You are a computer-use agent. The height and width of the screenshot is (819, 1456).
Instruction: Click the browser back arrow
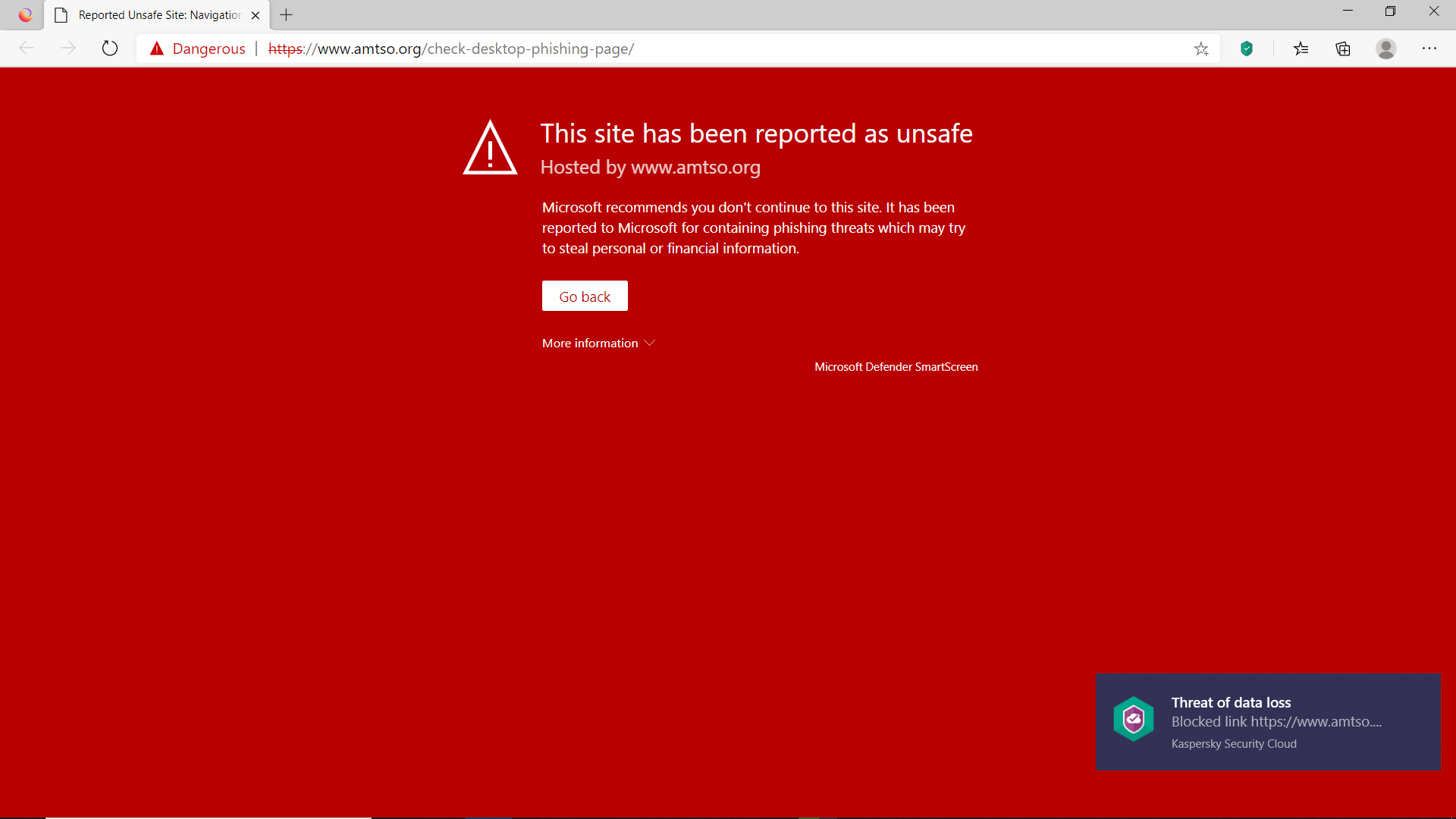(x=27, y=49)
